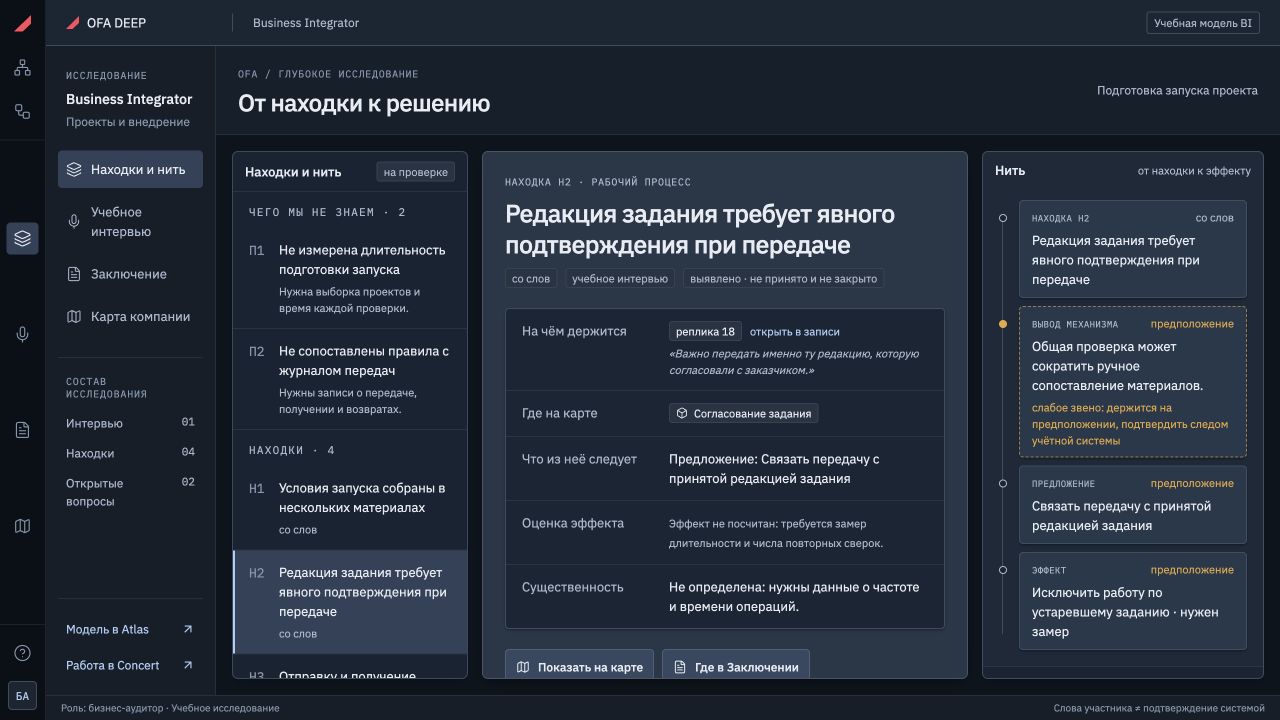The image size is (1280, 720).
Task: Click the document icon in Где в Заключении
Action: (x=680, y=667)
